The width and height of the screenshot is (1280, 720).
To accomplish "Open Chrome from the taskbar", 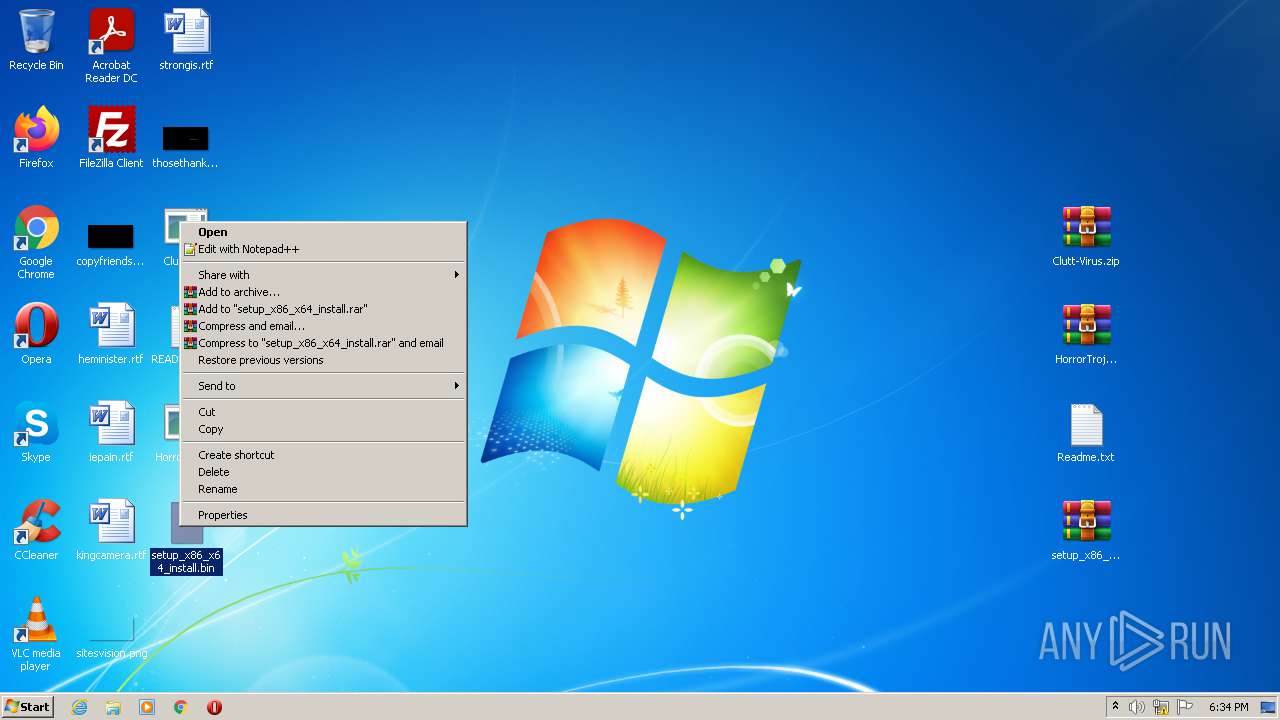I will click(181, 707).
